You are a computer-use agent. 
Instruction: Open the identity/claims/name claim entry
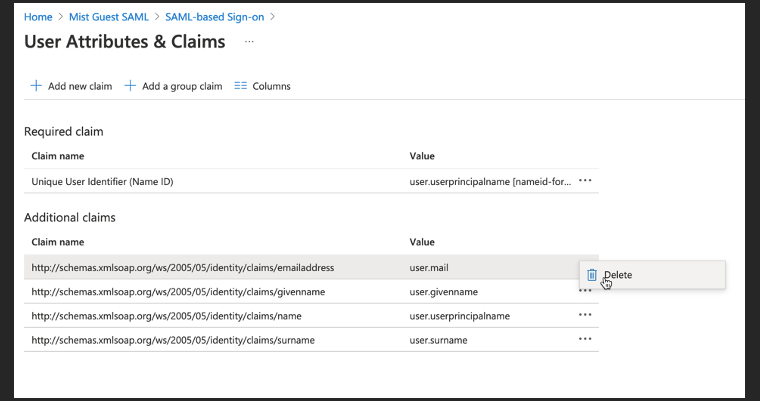[166, 315]
